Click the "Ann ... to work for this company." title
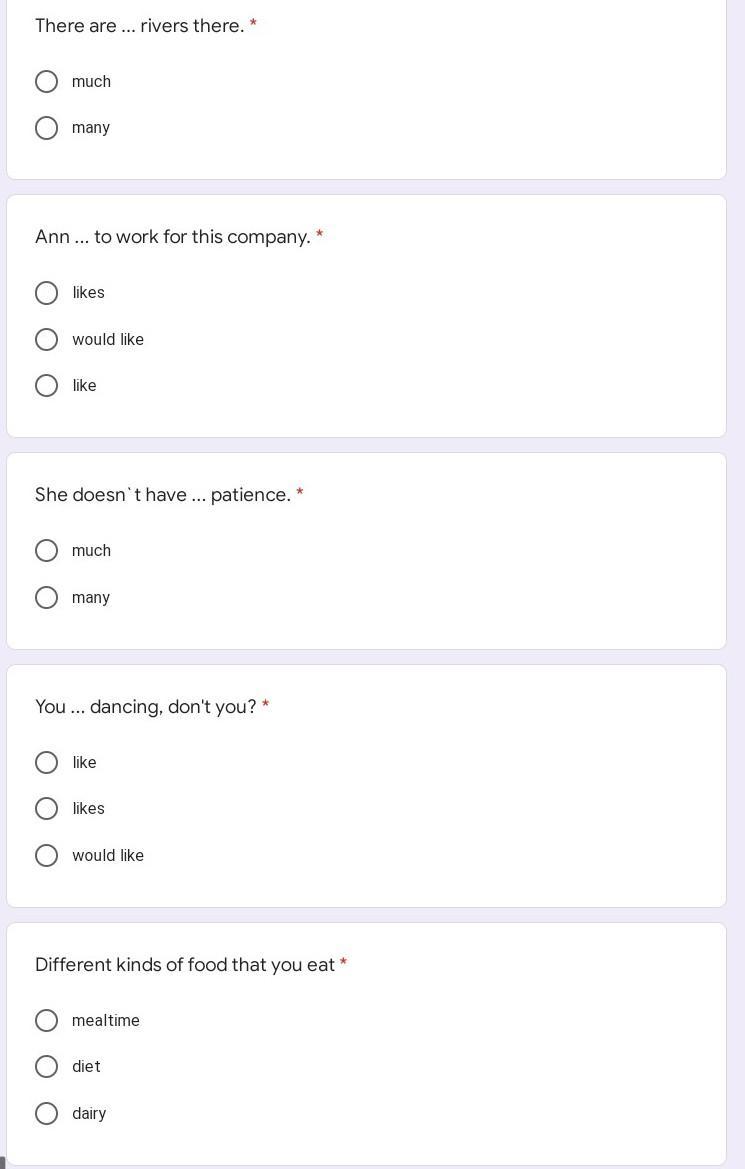 (173, 237)
